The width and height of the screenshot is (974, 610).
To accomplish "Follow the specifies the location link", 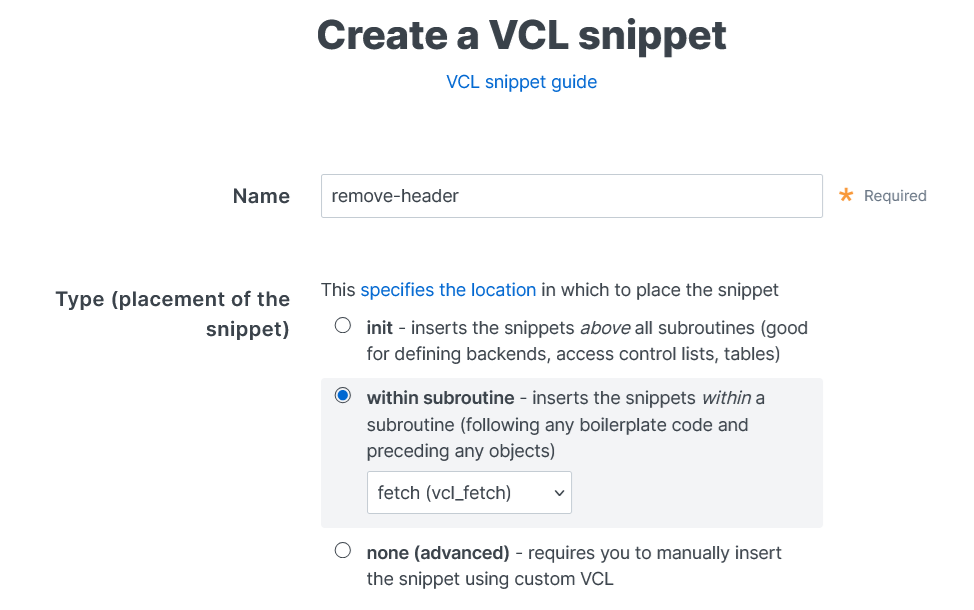I will [448, 290].
